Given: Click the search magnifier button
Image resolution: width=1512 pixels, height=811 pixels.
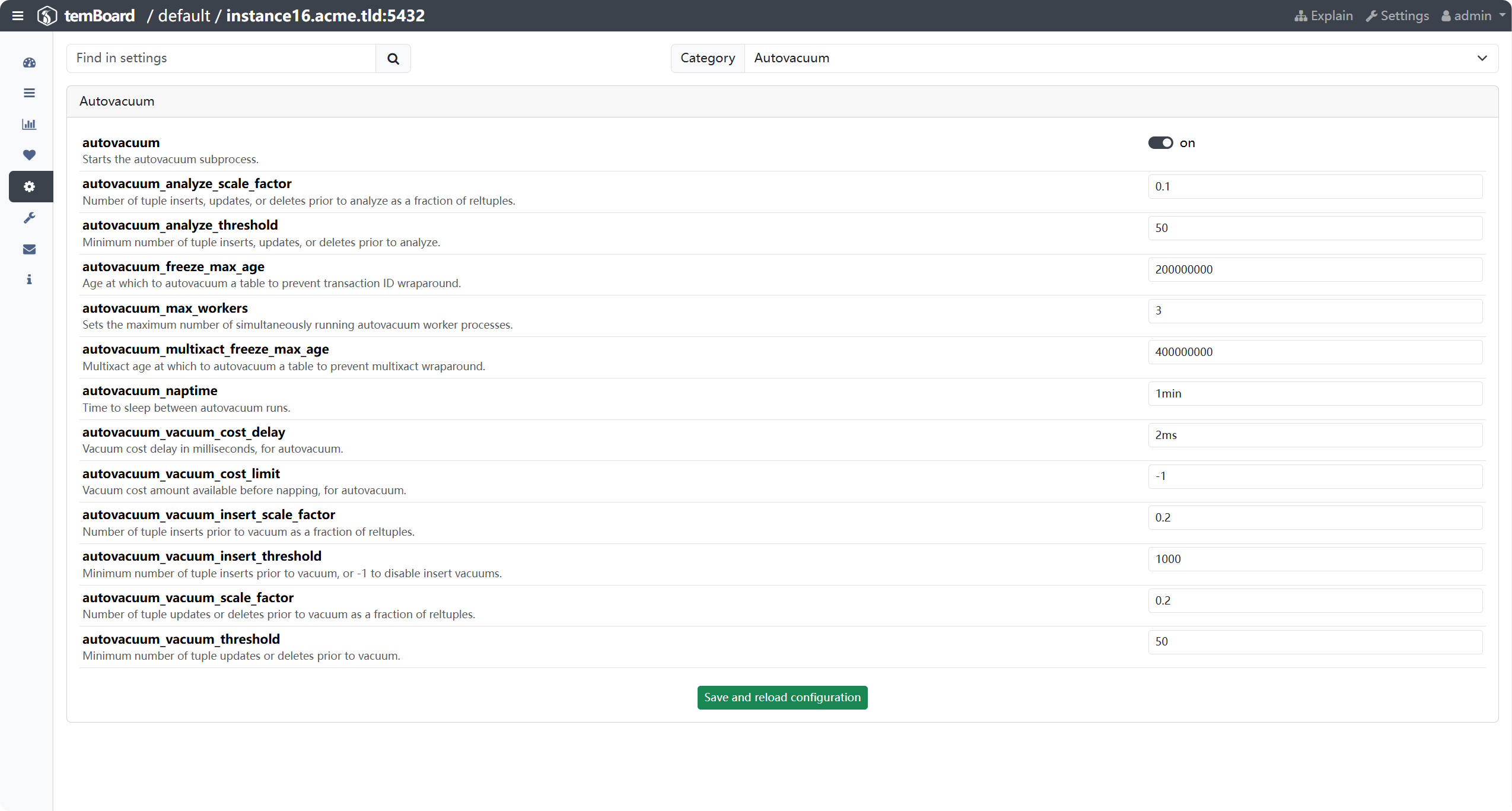Looking at the screenshot, I should (x=393, y=58).
